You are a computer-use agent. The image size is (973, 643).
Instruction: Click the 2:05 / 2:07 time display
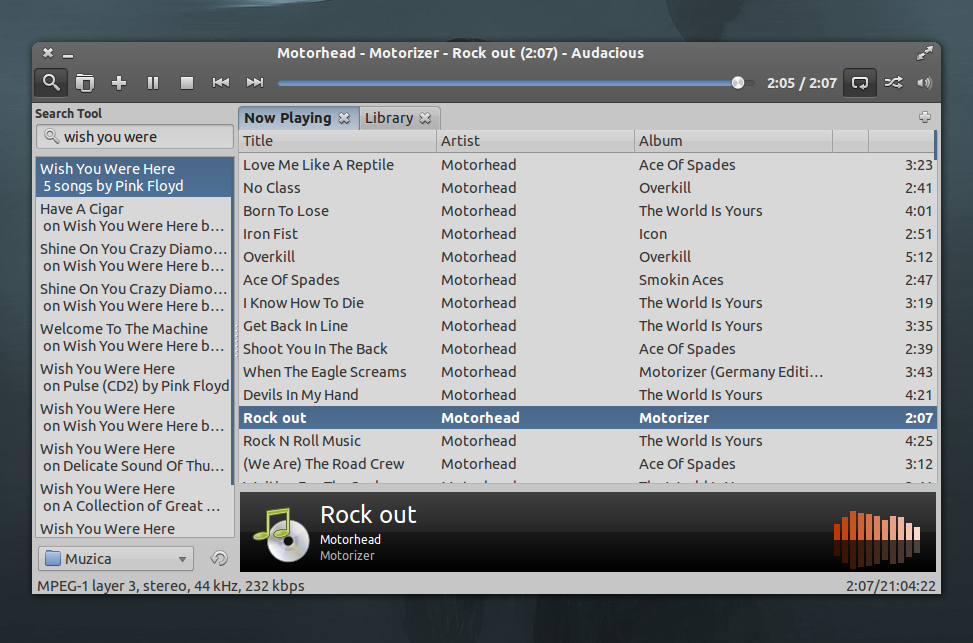(x=801, y=83)
